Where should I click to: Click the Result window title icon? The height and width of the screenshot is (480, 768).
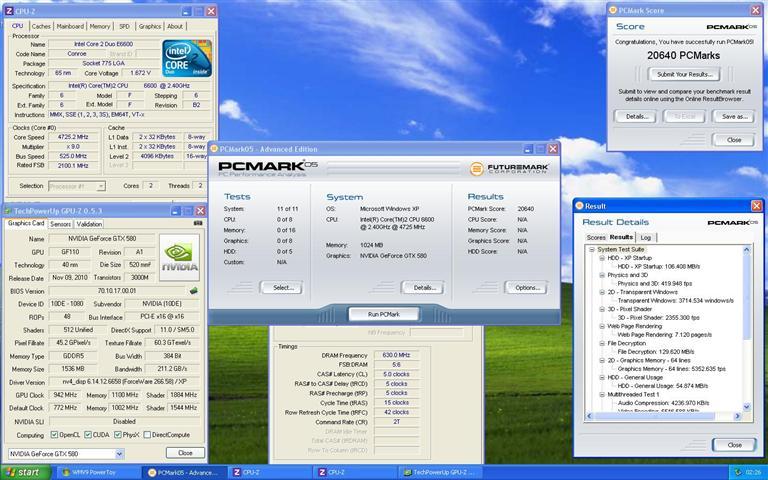coord(578,206)
